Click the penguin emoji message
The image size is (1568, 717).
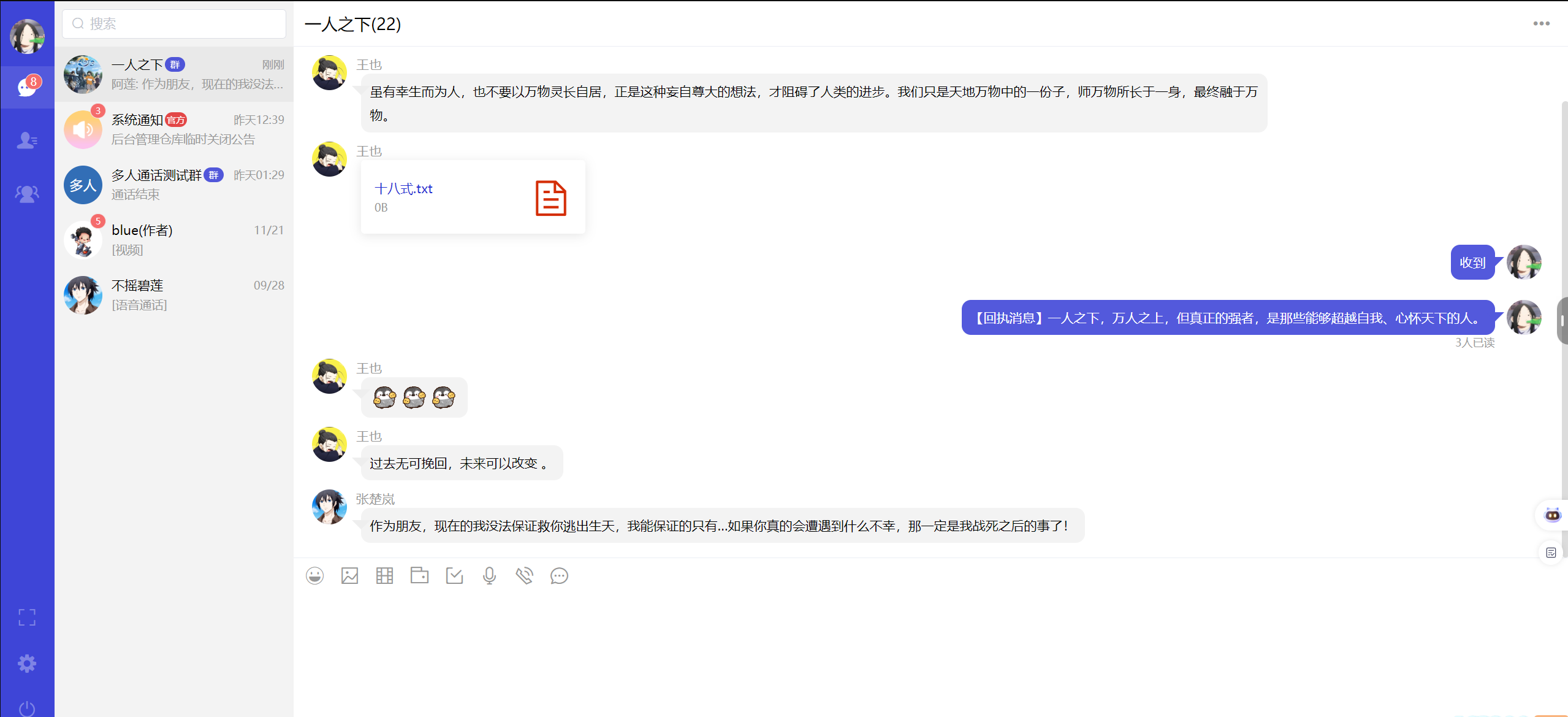(414, 397)
